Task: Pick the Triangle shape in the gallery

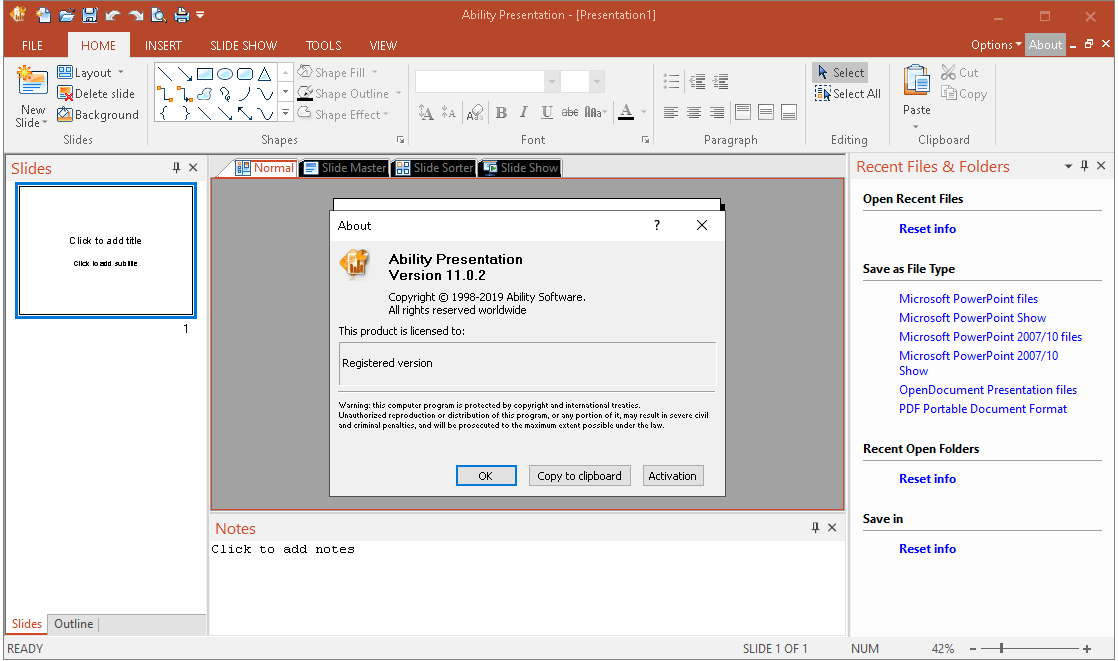Action: click(265, 73)
